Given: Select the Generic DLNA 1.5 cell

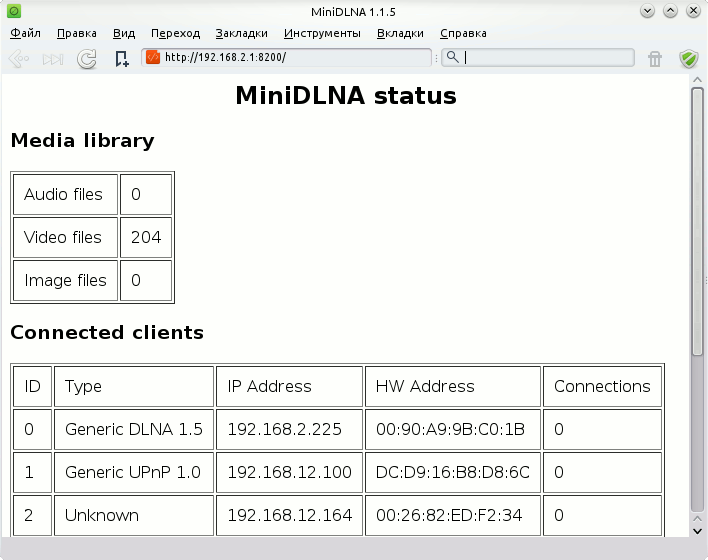Looking at the screenshot, I should pyautogui.click(x=134, y=429).
